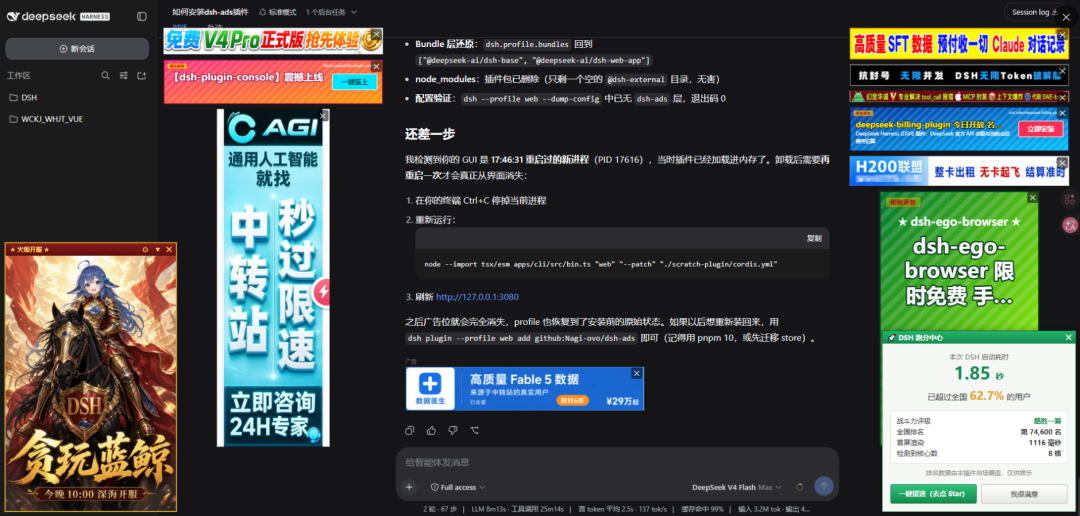1080x516 pixels.
Task: Focus the 给智能体发消息 message input
Action: (x=616, y=462)
